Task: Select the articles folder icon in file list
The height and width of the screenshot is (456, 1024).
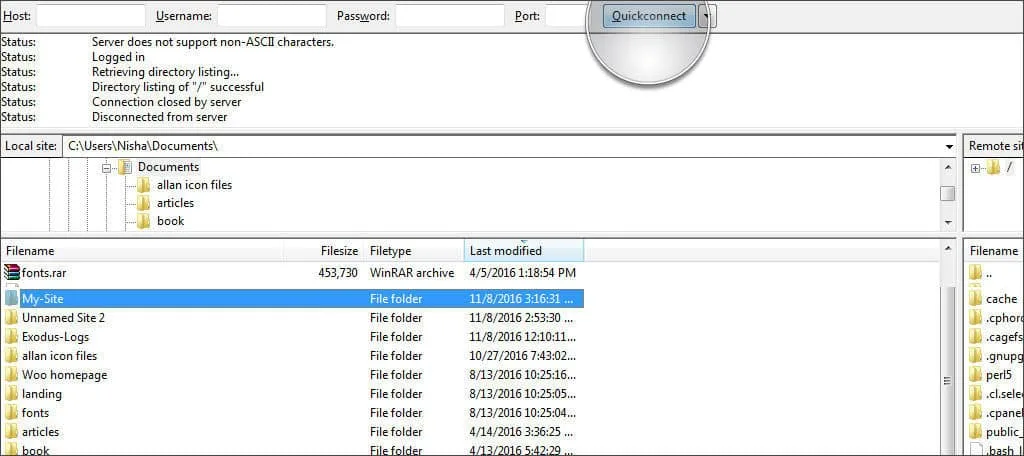Action: click(x=11, y=431)
